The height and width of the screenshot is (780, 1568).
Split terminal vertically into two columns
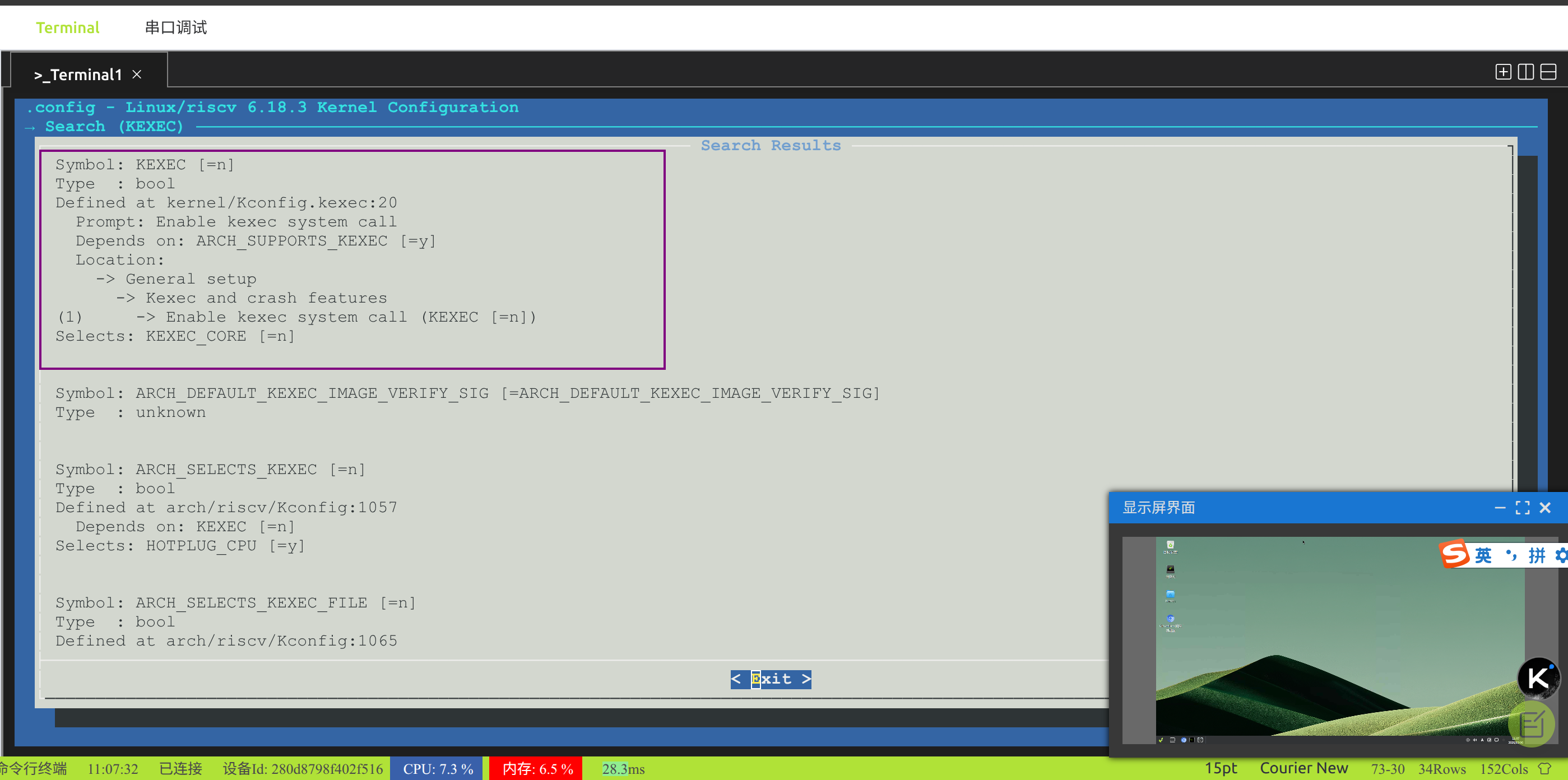pyautogui.click(x=1525, y=72)
